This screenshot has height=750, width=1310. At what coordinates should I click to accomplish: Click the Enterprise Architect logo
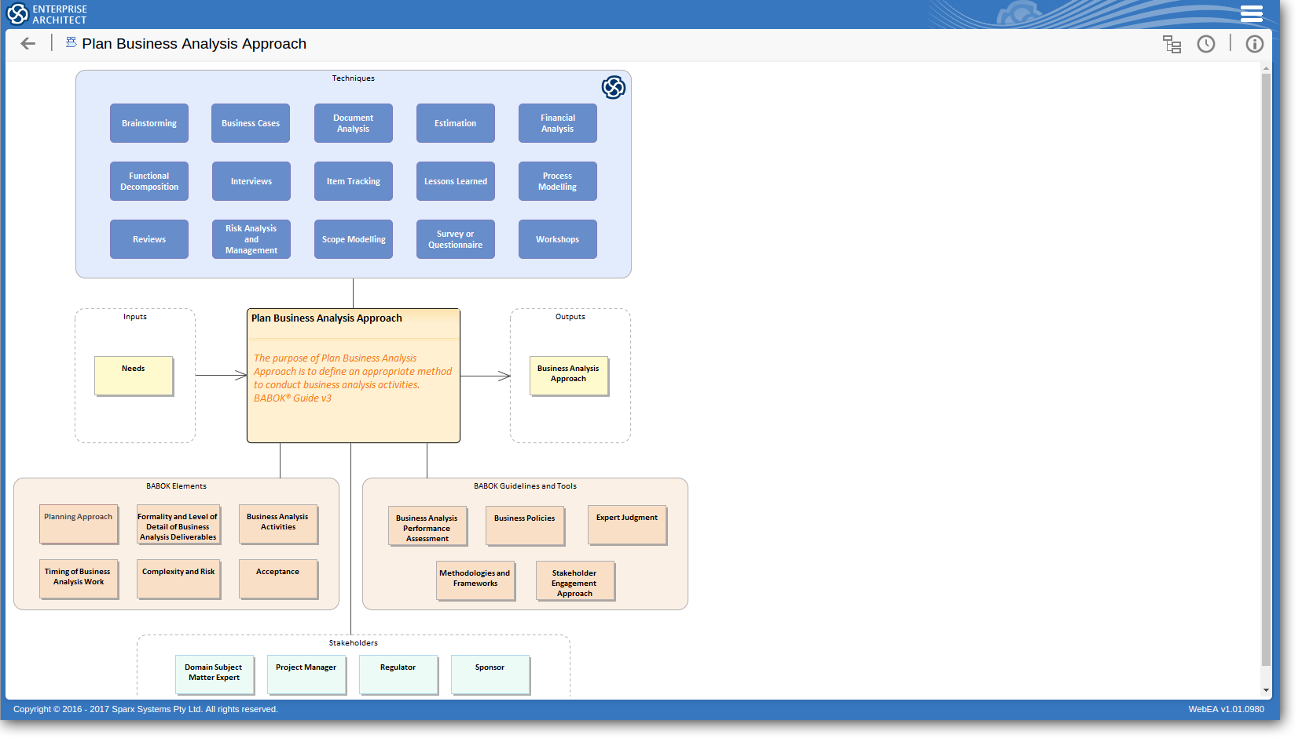pyautogui.click(x=48, y=14)
